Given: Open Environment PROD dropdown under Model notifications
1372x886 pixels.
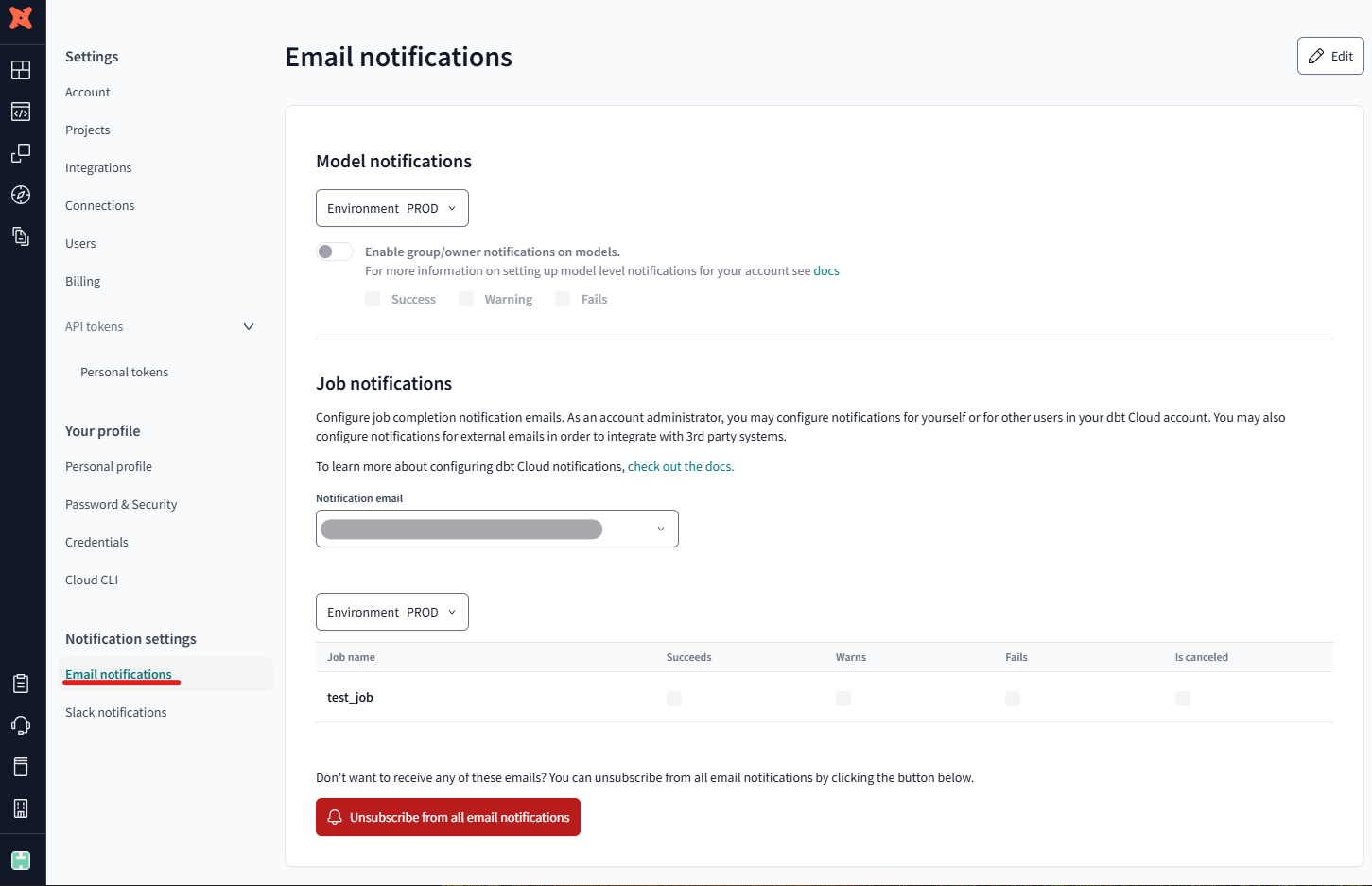Looking at the screenshot, I should click(392, 208).
